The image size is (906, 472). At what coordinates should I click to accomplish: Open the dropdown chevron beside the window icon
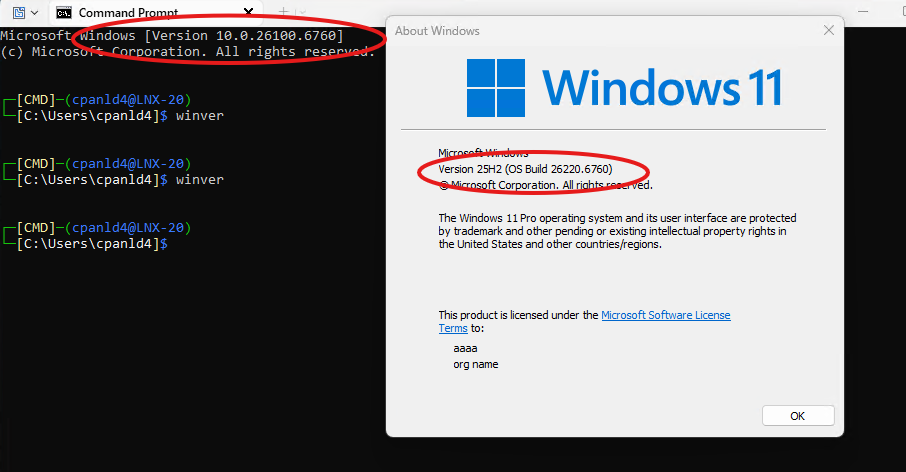pos(35,13)
